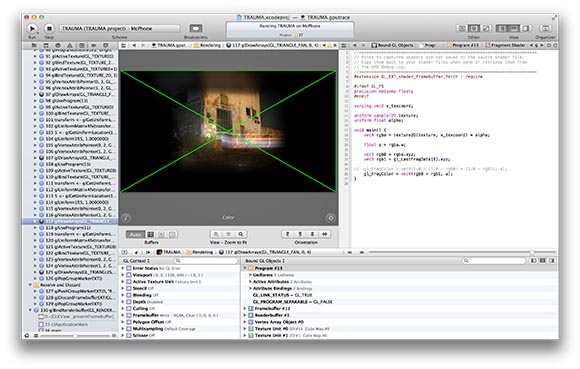Collapse the Resolve and Discard group

pyautogui.click(x=30, y=285)
